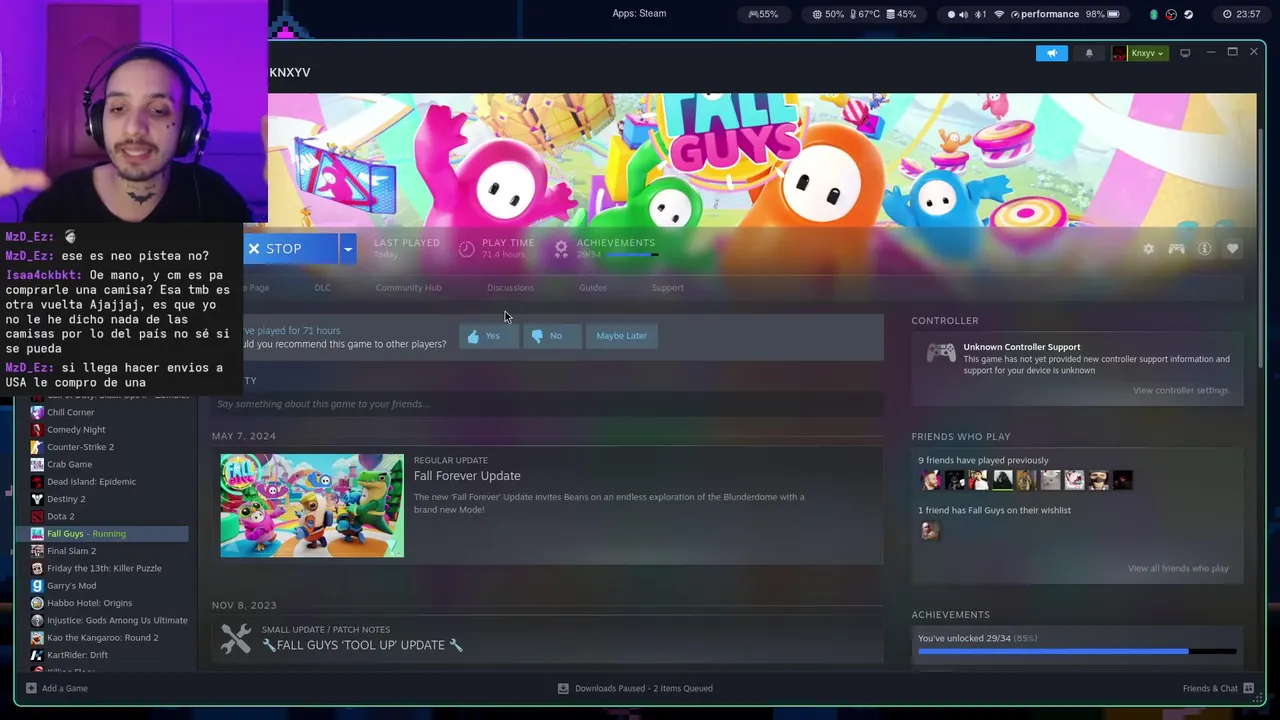
Task: Click the controller gamepad icon in Controller panel
Action: point(940,353)
